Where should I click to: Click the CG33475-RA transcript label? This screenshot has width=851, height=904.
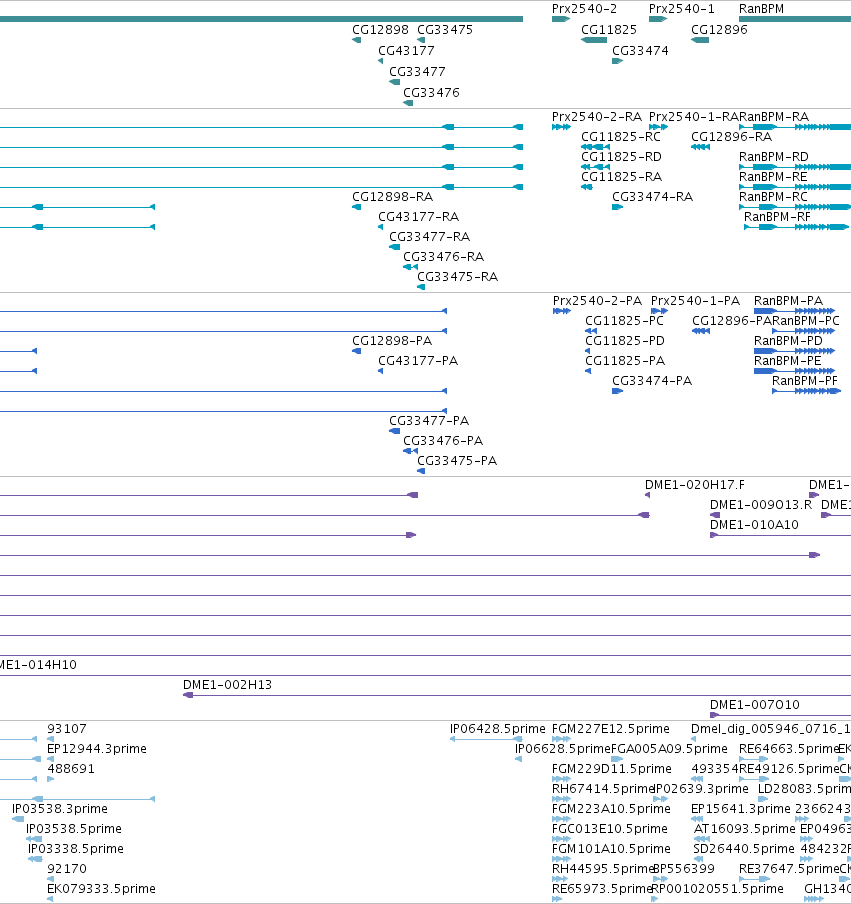pyautogui.click(x=457, y=277)
